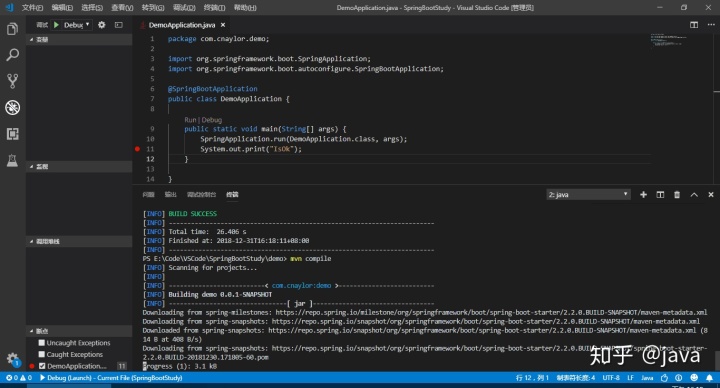This screenshot has width=720, height=388.
Task: Open the Debug configuration dropdown
Action: coord(76,25)
